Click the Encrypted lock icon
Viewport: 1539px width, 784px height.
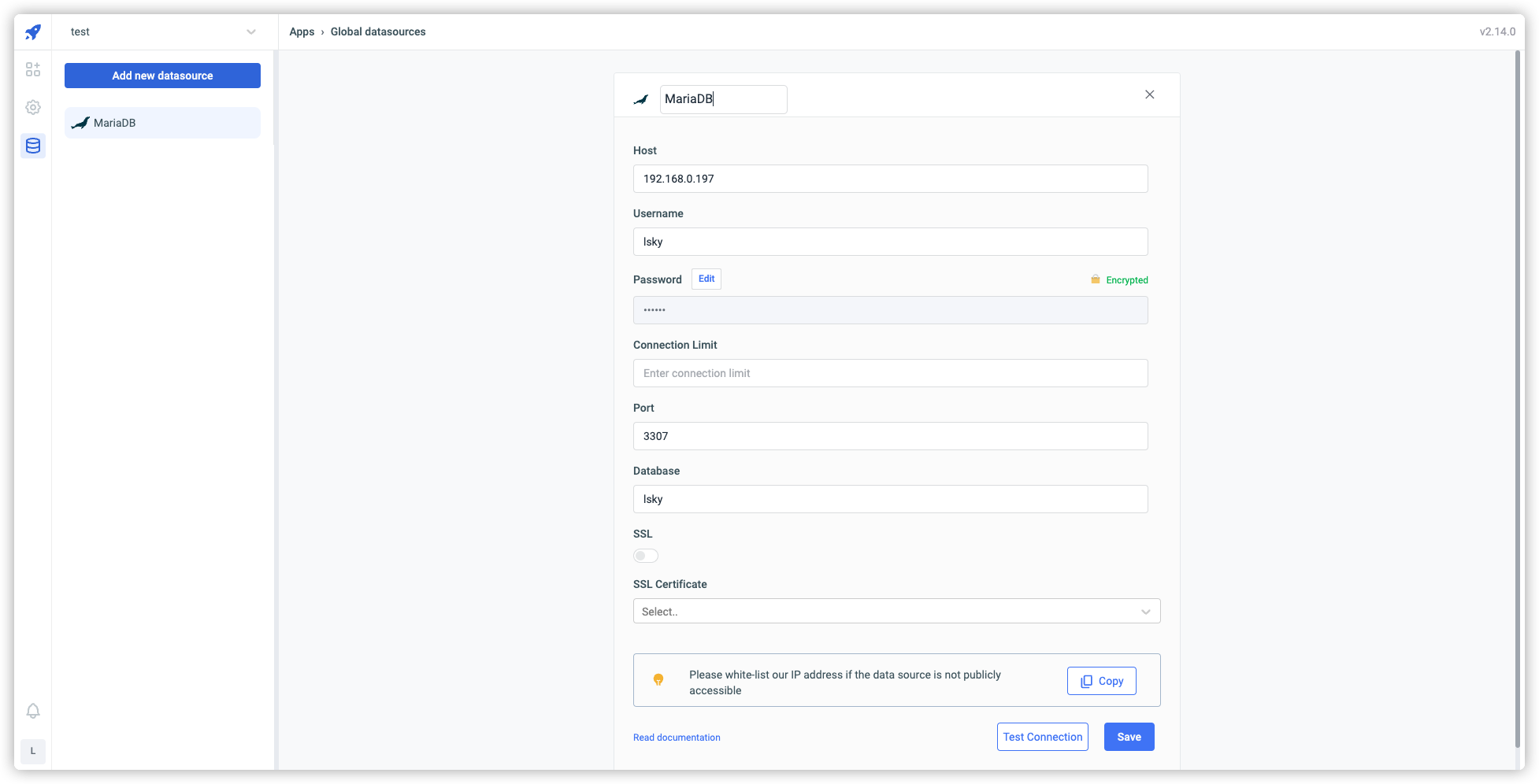pos(1095,279)
